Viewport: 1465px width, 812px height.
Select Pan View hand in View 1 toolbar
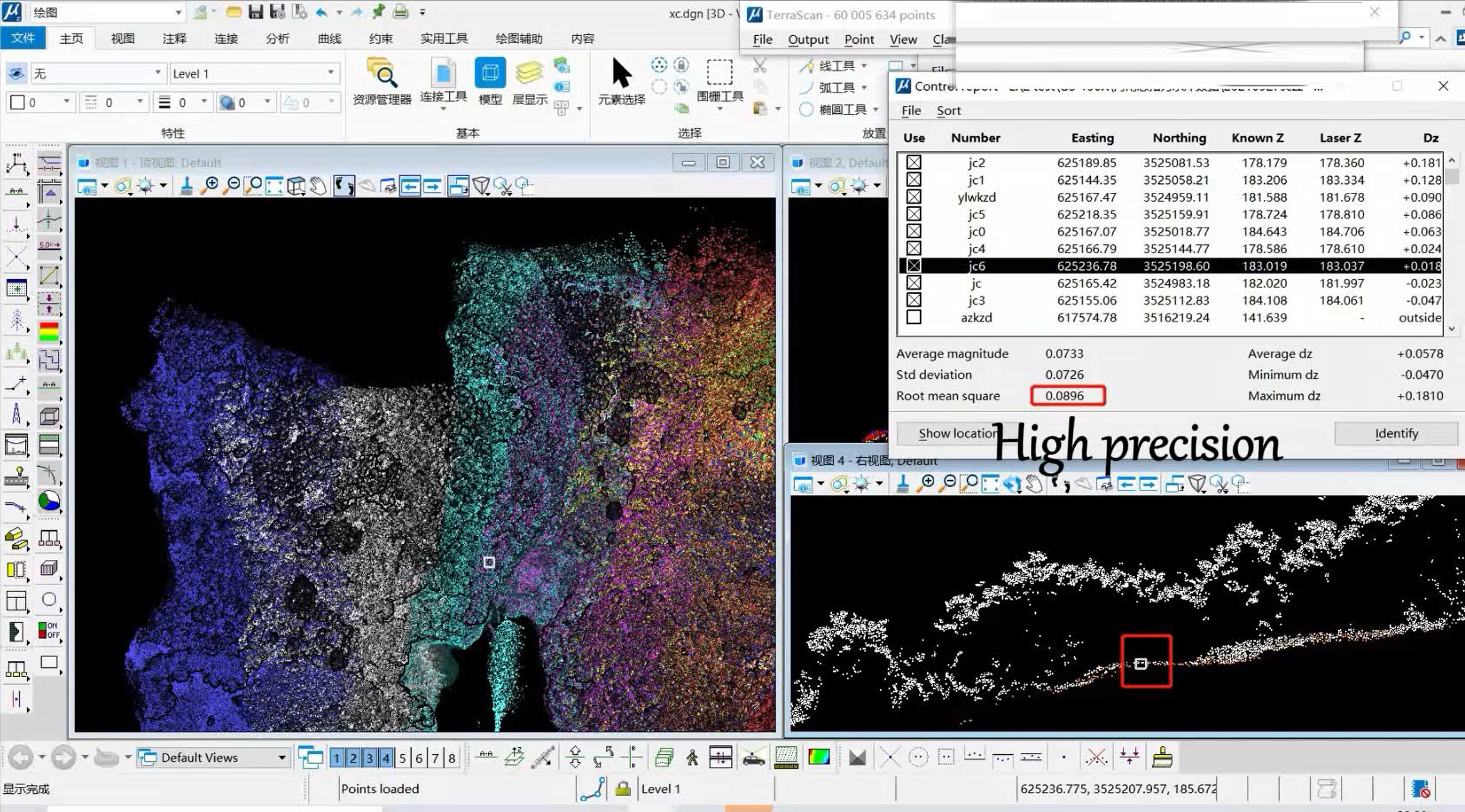click(318, 186)
